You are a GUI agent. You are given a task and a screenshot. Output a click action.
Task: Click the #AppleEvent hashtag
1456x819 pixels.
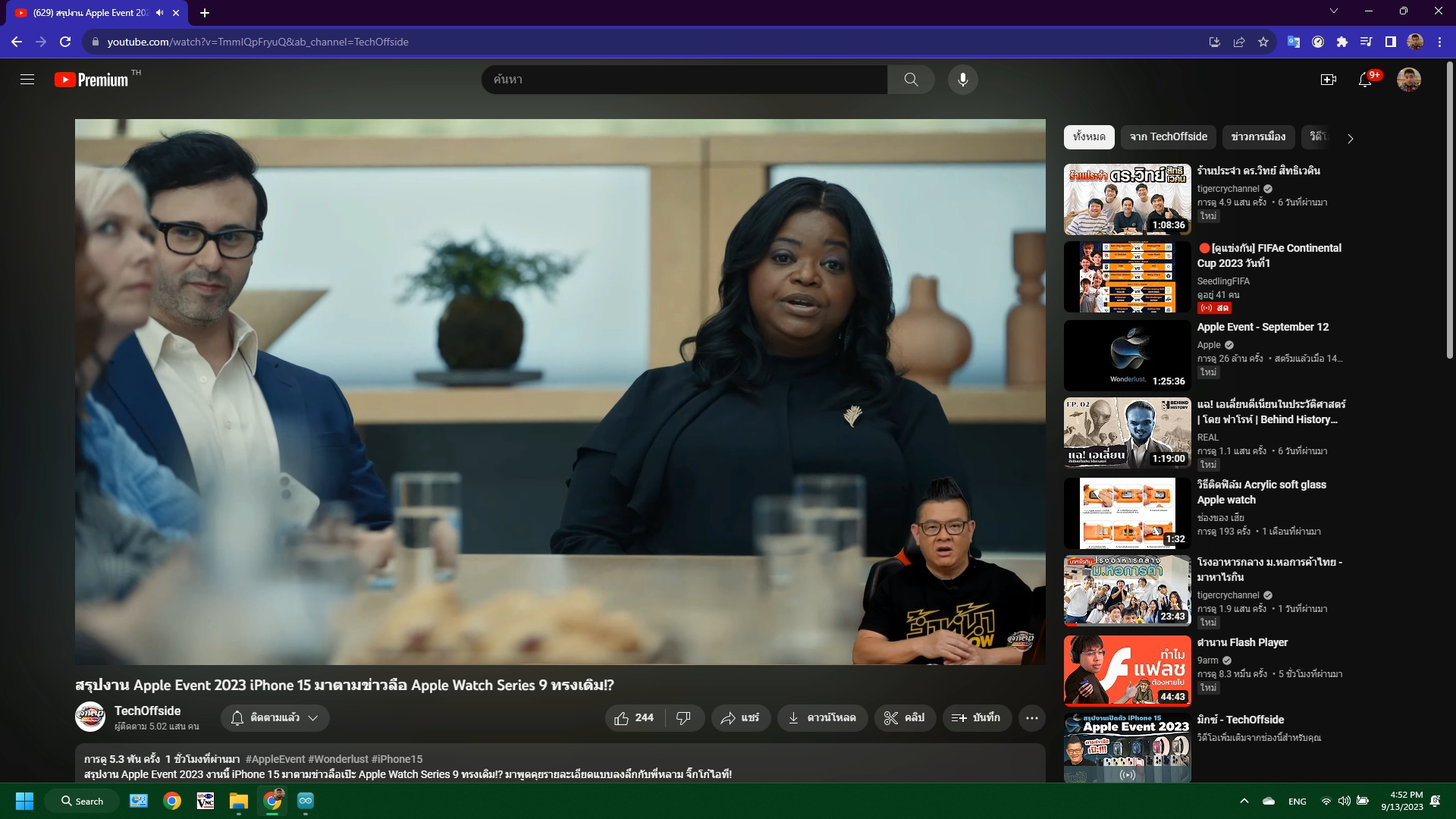275,759
